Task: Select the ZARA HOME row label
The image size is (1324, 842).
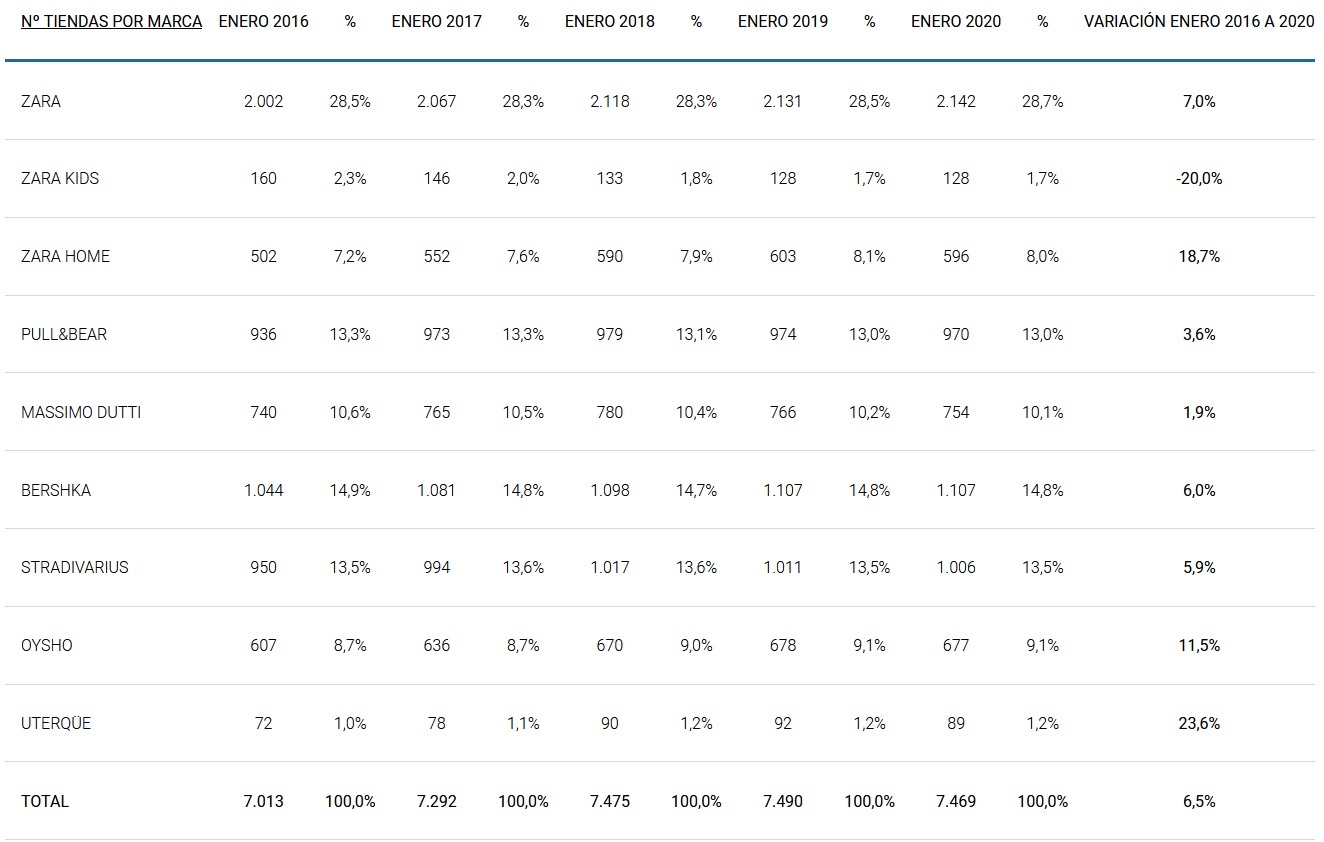Action: click(65, 256)
